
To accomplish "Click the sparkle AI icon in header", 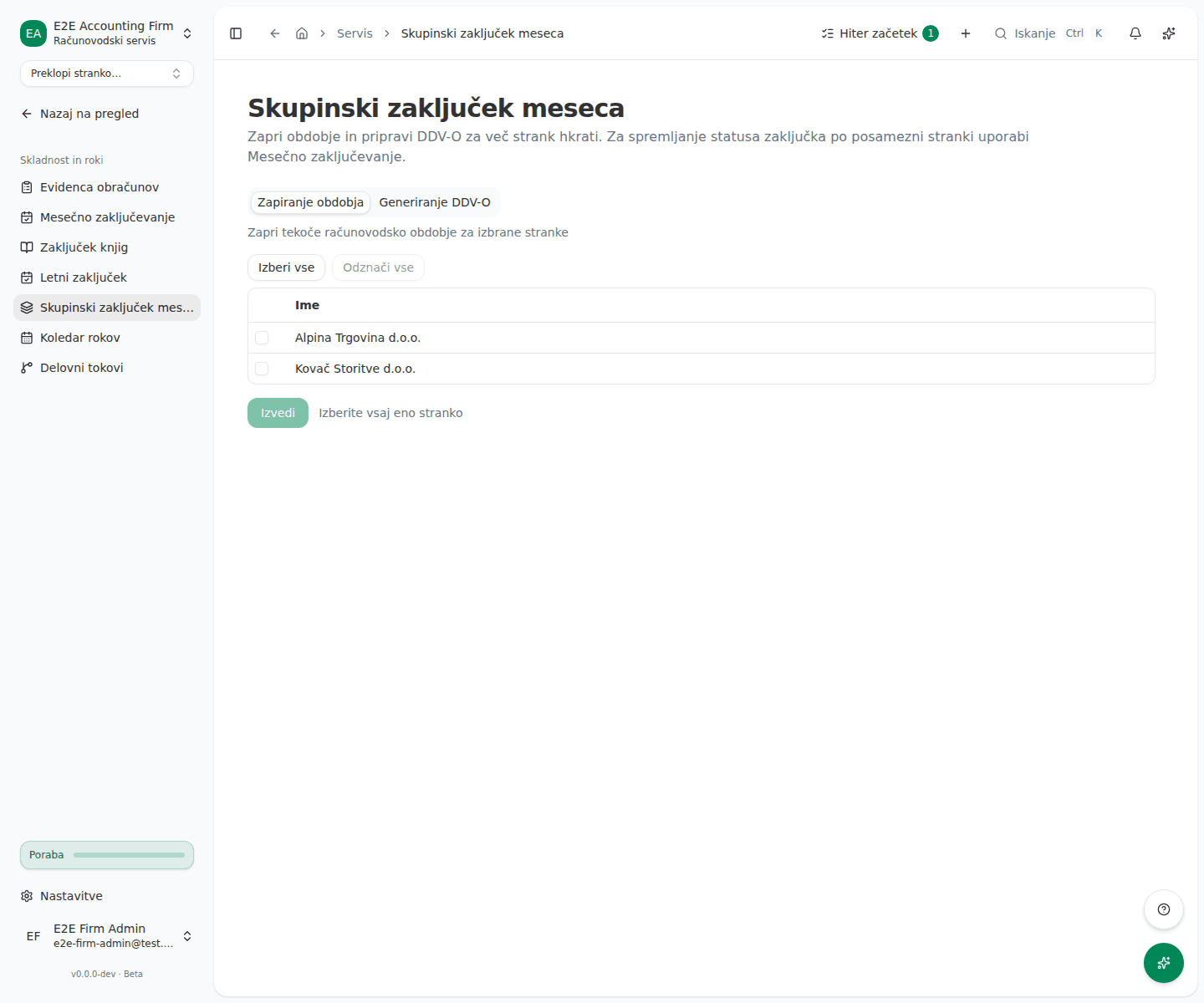I will (1169, 33).
